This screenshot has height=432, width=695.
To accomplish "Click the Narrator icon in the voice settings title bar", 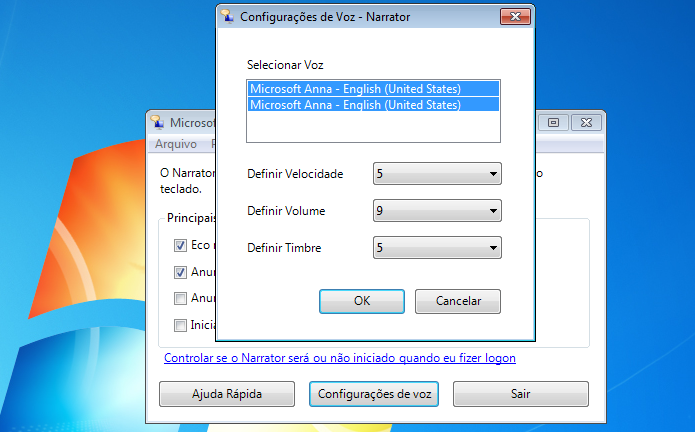I will pos(227,16).
